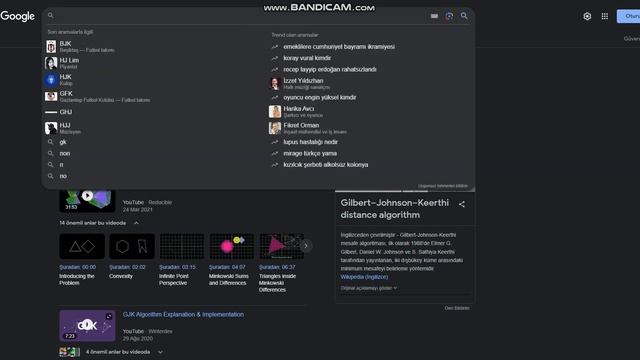This screenshot has width=640, height=360.
Task: Play the 31:53 YouTube video thumbnail
Action: (x=87, y=201)
